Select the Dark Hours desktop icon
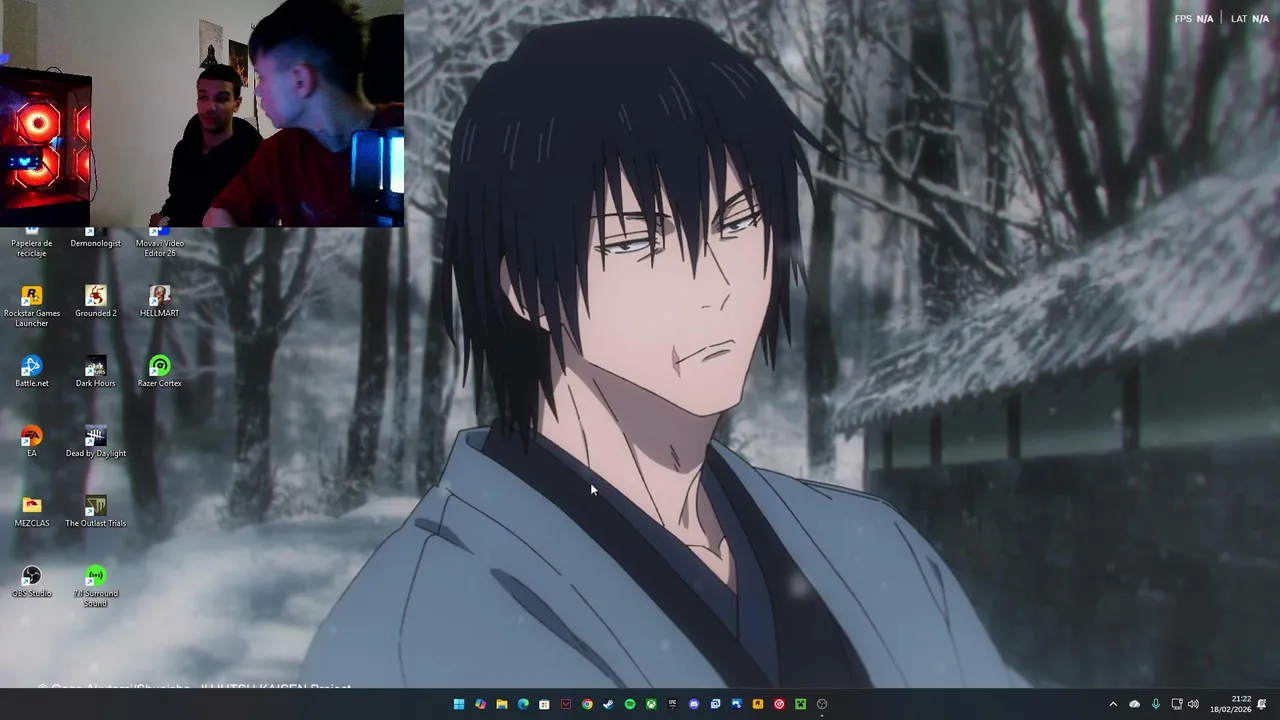The image size is (1280, 720). pos(96,371)
